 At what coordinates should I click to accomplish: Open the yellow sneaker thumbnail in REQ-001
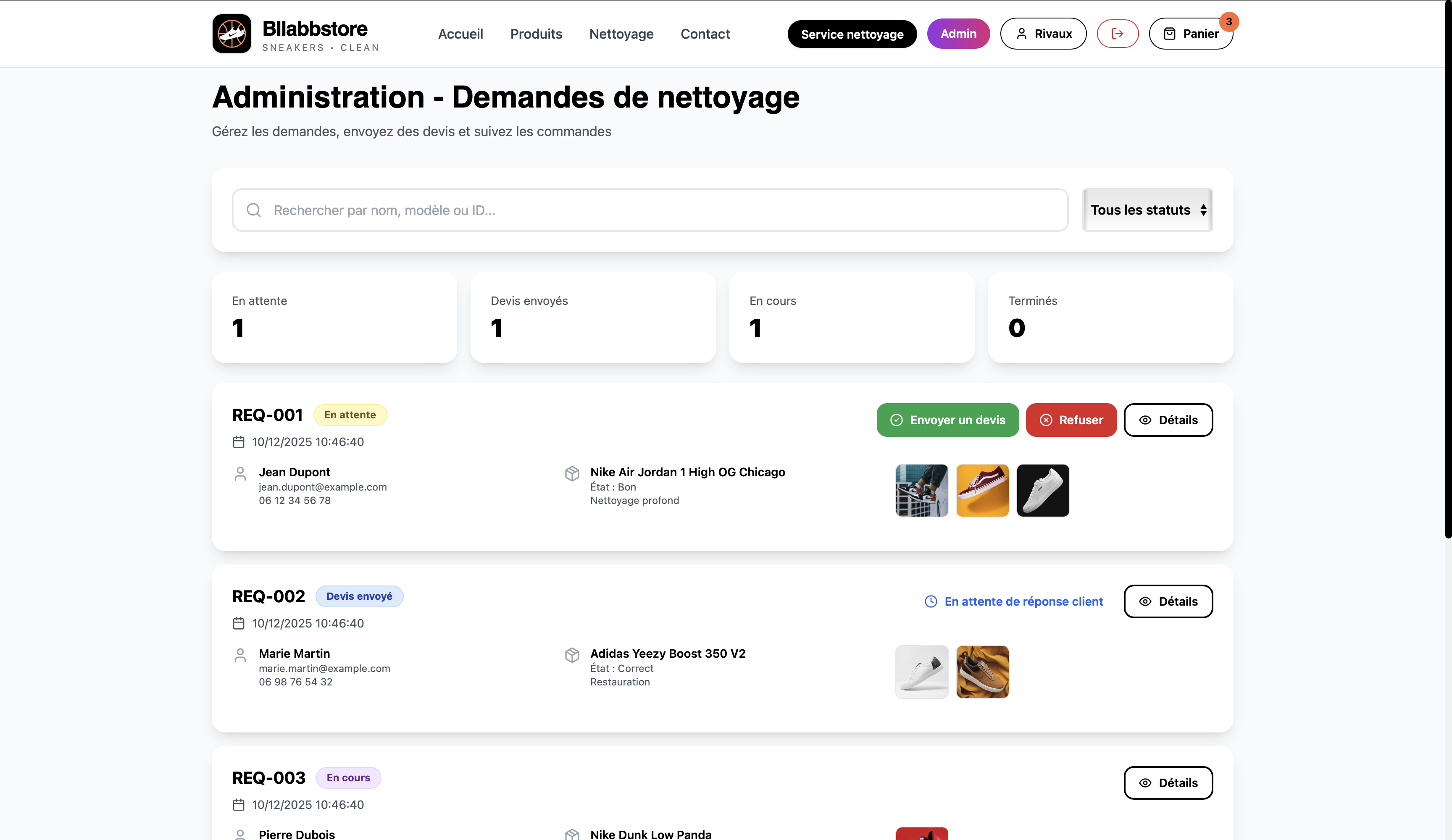(982, 490)
